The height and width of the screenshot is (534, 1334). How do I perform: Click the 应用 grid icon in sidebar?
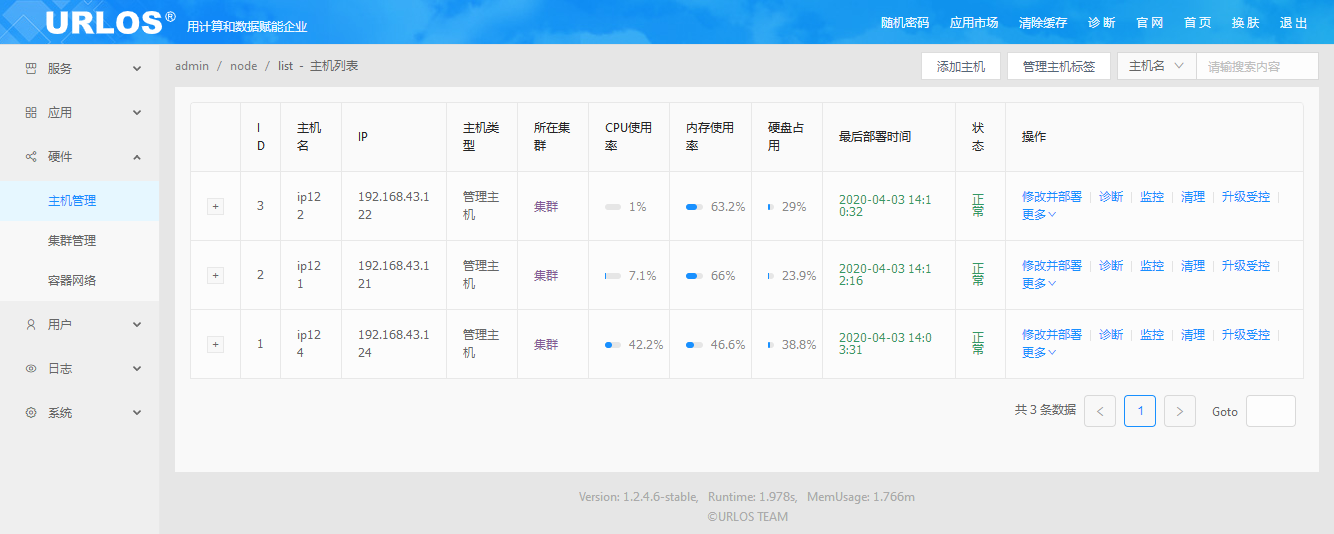coord(30,113)
